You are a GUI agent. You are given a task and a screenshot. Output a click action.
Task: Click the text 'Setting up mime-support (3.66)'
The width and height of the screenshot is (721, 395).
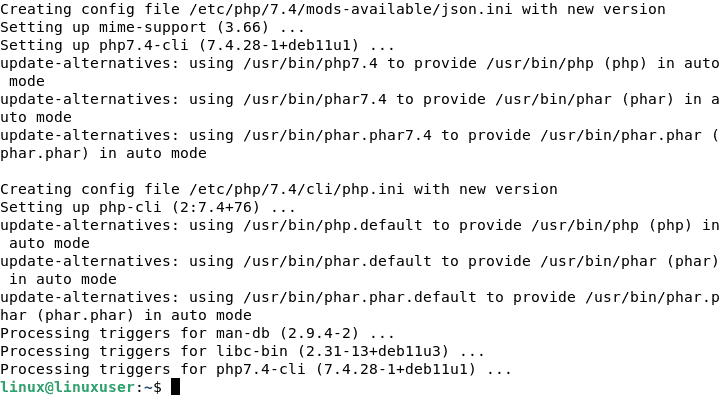pyautogui.click(x=134, y=27)
